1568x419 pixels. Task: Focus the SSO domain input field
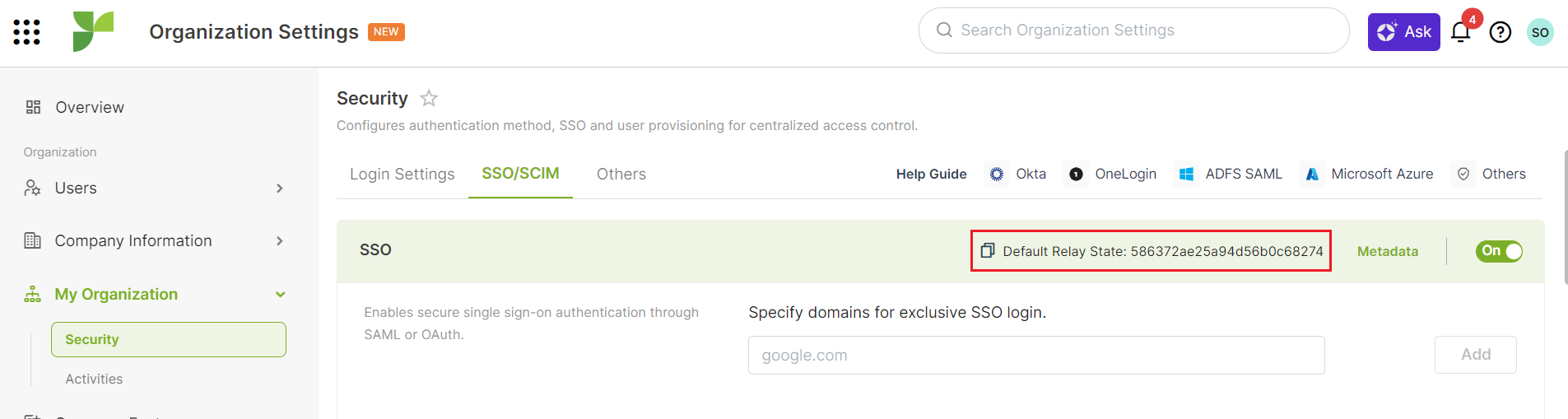click(x=1036, y=356)
